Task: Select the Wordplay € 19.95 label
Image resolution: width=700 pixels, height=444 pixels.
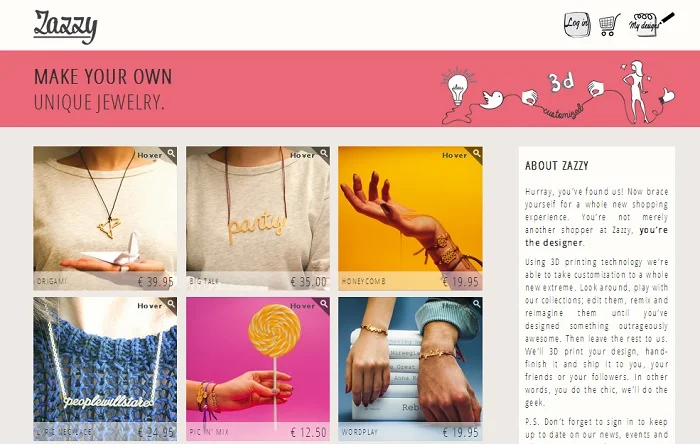Action: click(460, 432)
